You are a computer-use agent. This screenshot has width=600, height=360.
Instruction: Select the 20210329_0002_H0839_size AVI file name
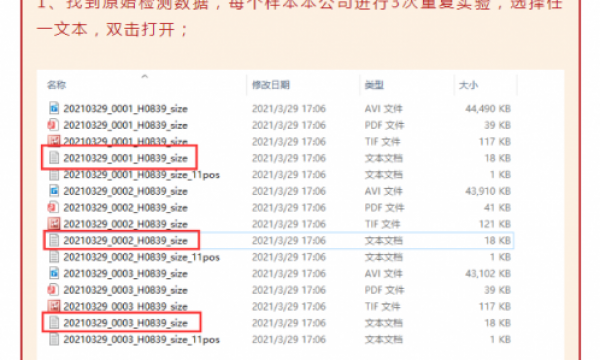pyautogui.click(x=126, y=191)
